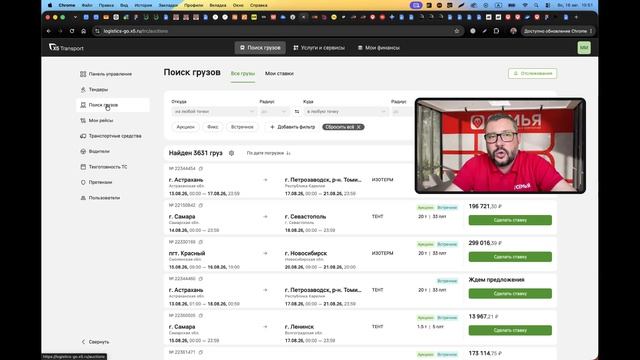Reload the page in Chrome
This screenshot has width=640, height=360.
pos(72,31)
